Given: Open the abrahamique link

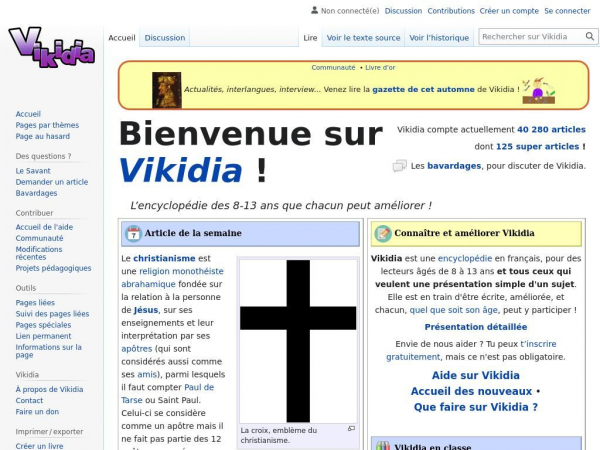Looking at the screenshot, I should (148, 284).
